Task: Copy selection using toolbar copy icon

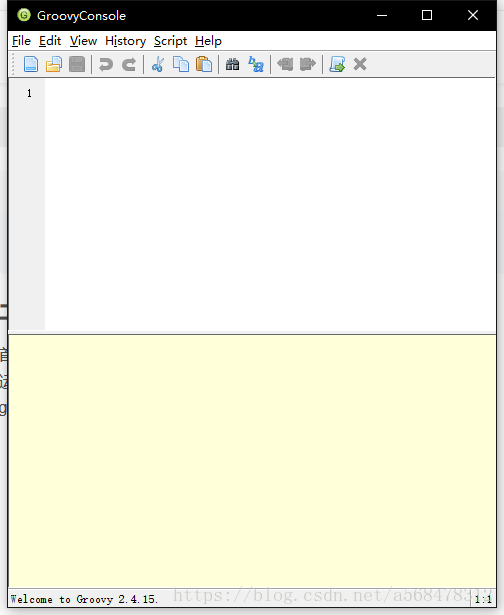Action: [181, 64]
